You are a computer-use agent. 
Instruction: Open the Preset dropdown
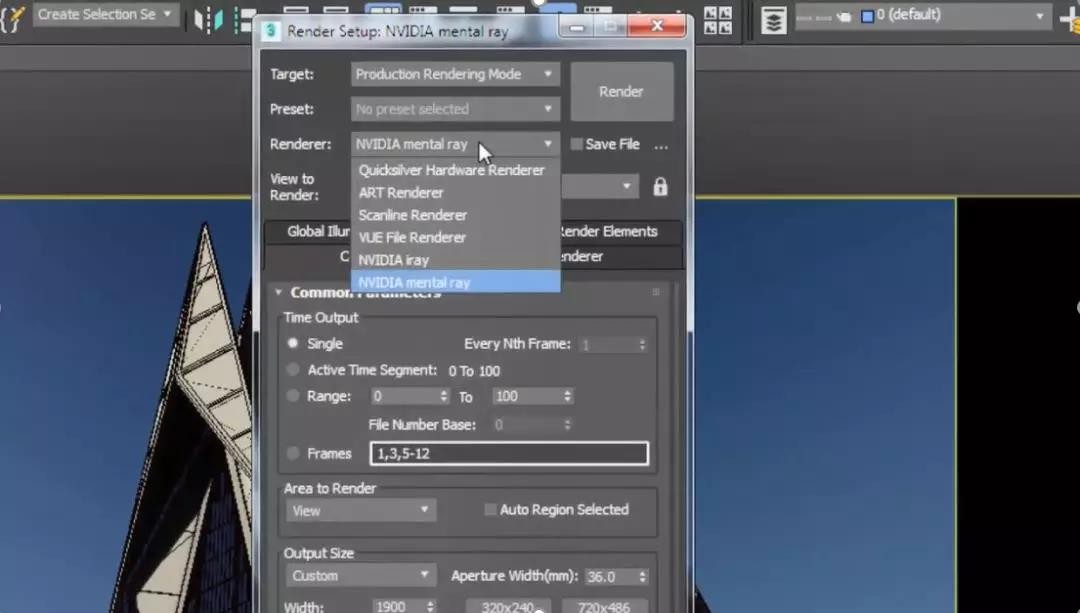pyautogui.click(x=455, y=109)
